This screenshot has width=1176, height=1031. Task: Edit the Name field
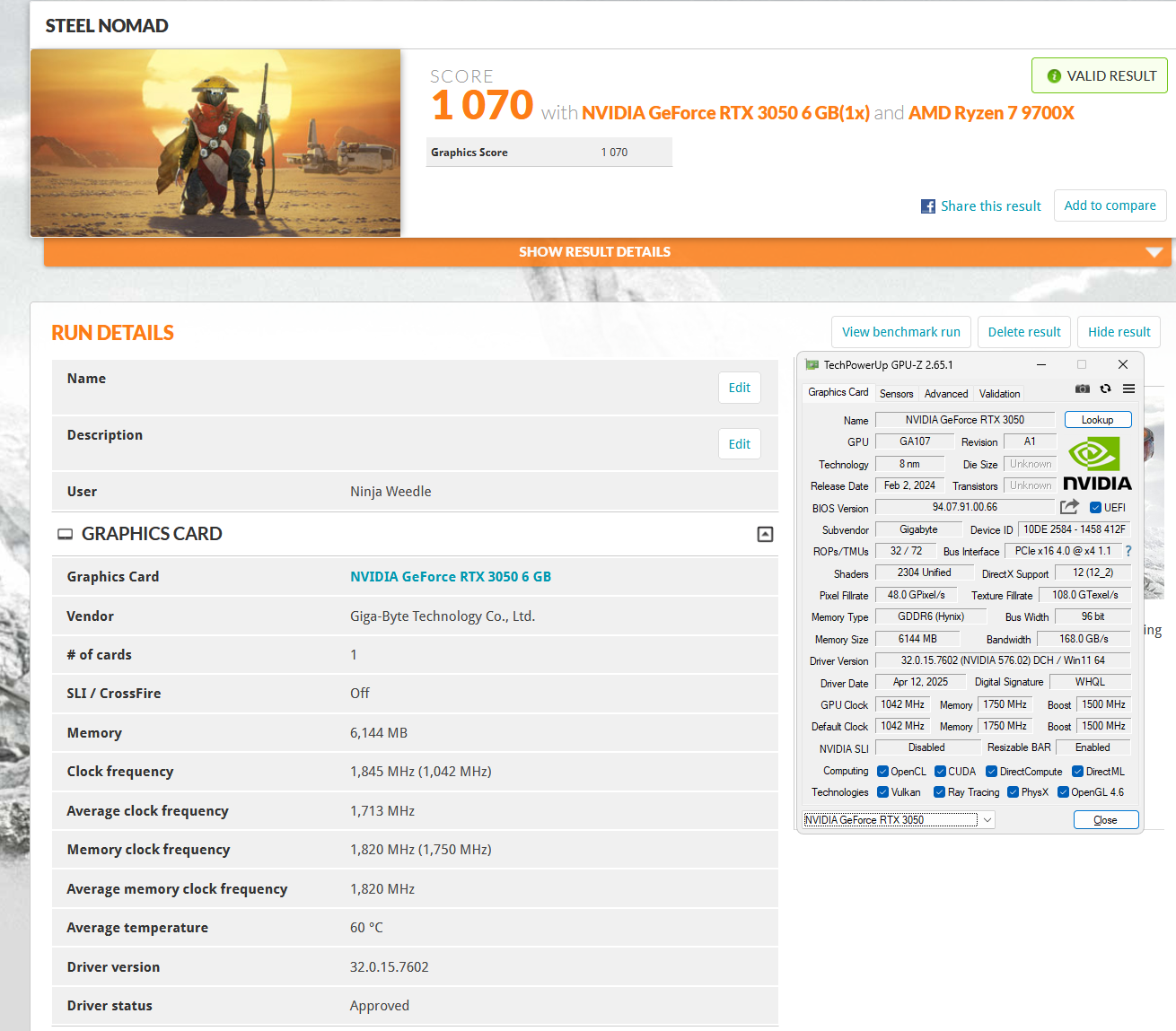pos(740,388)
